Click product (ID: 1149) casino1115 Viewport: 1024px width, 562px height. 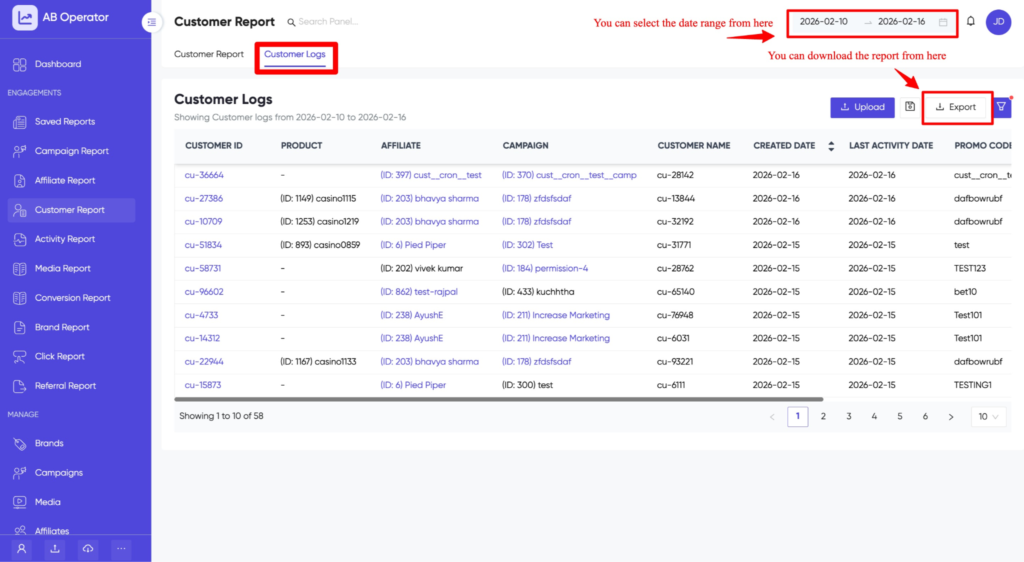click(318, 198)
